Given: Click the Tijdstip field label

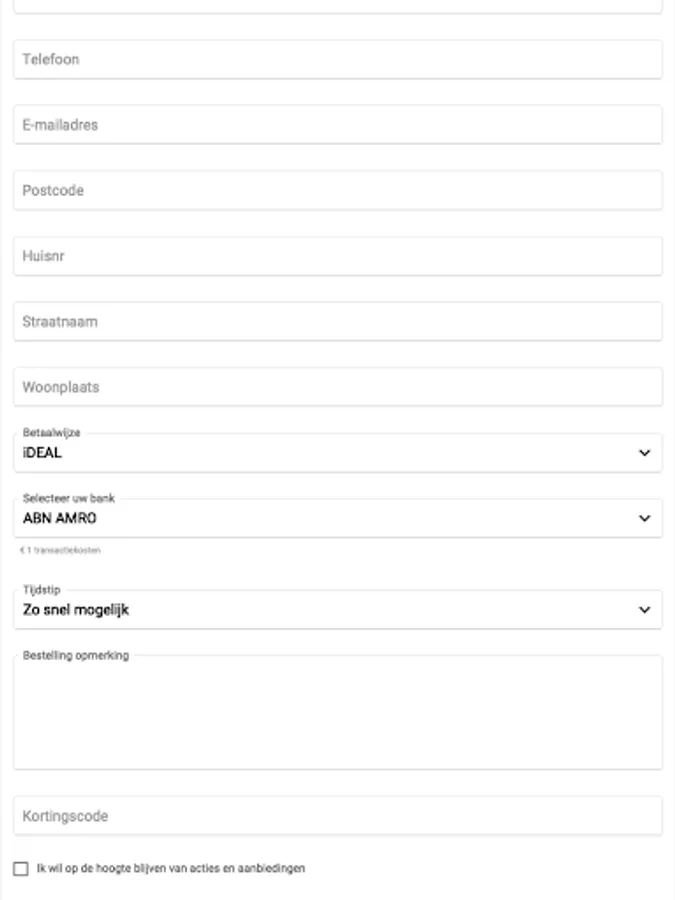Looking at the screenshot, I should [41, 590].
